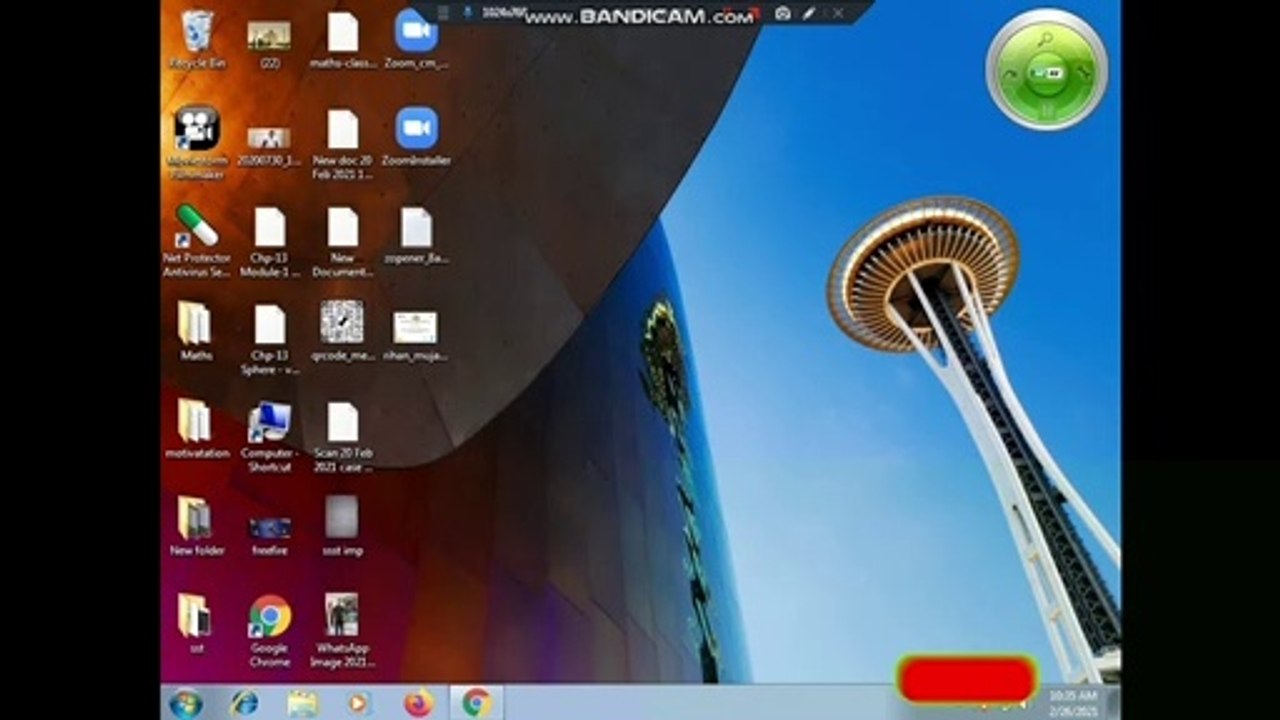
Task: Launch Firefox from the taskbar
Action: [419, 703]
